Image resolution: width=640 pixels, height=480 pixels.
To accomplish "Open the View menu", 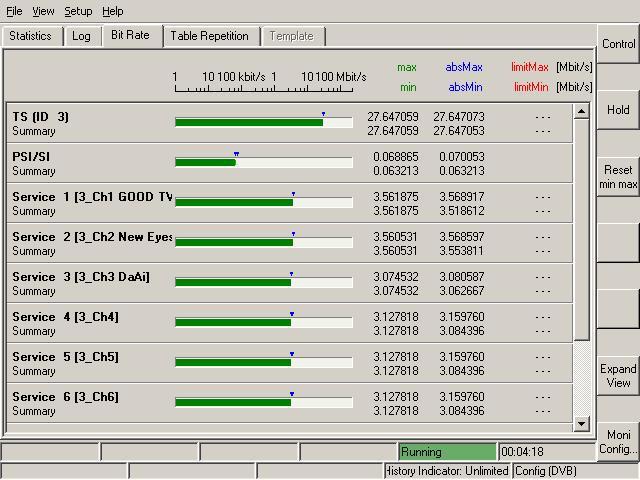I will (43, 11).
